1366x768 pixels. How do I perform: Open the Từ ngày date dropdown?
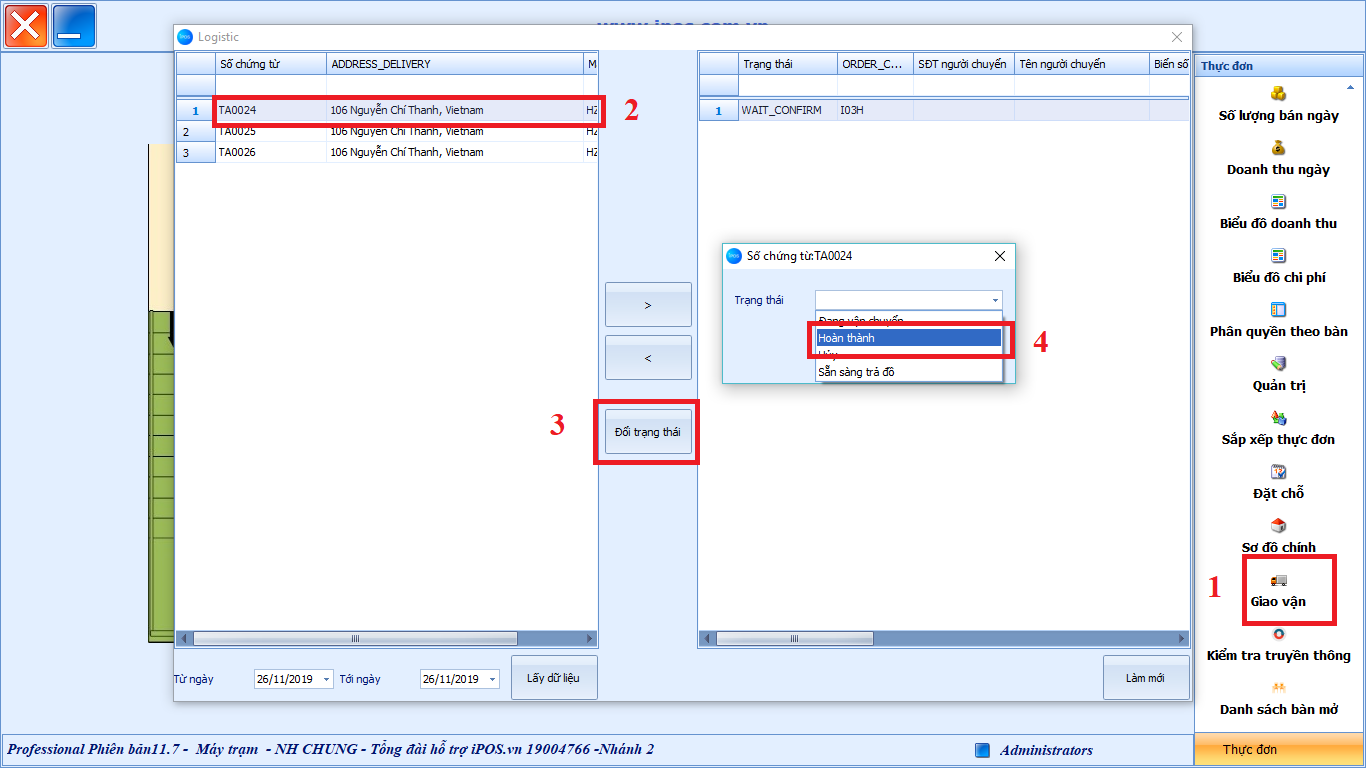tap(326, 680)
